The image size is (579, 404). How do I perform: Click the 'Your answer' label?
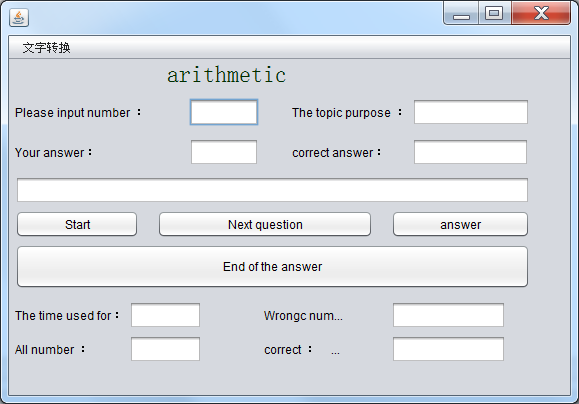(x=53, y=153)
